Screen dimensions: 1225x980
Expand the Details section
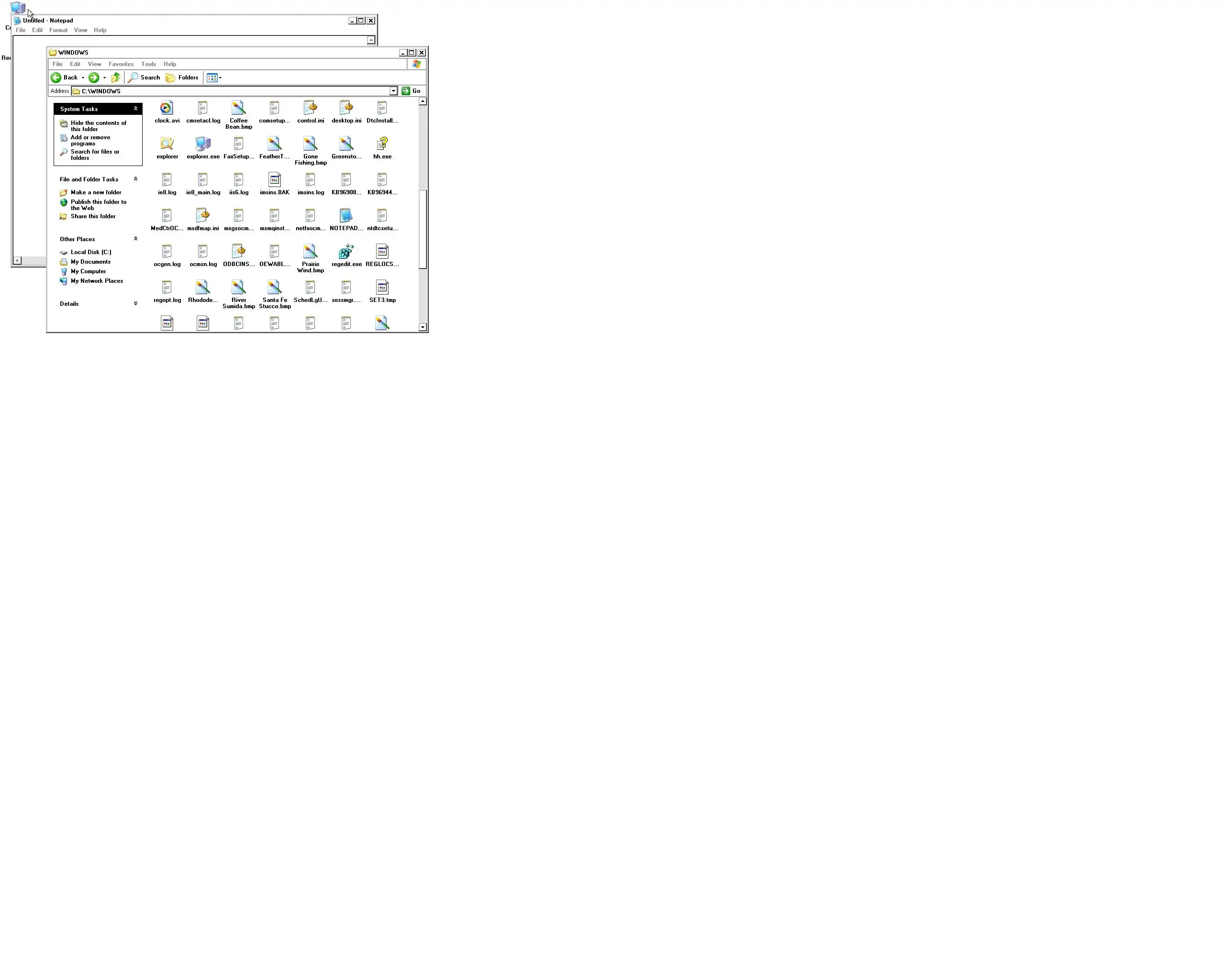135,303
